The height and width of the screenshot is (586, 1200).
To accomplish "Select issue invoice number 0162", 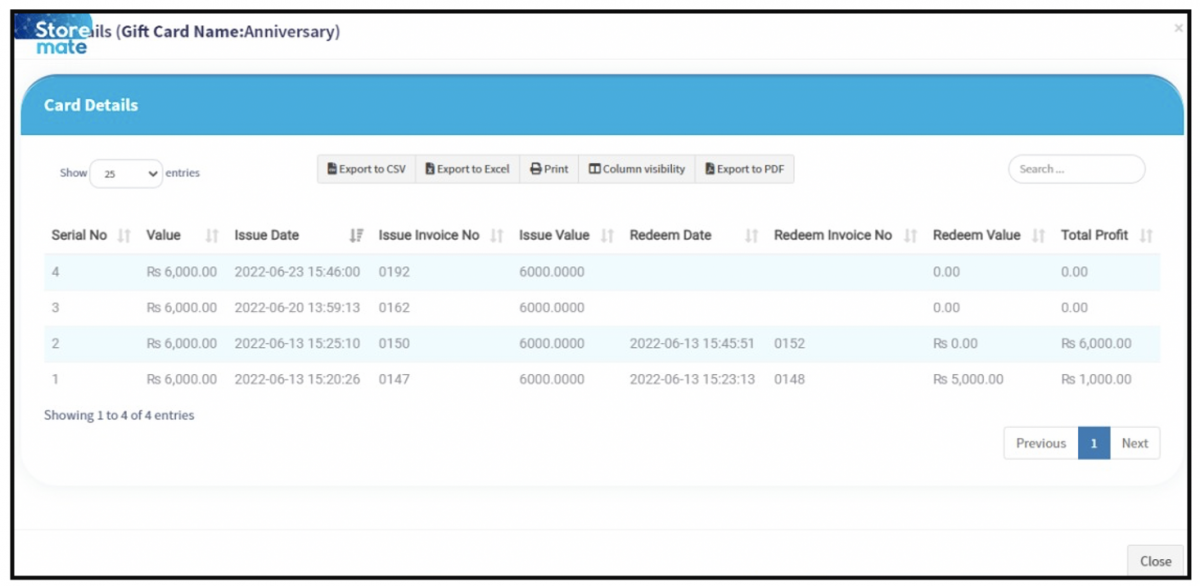I will pos(394,308).
